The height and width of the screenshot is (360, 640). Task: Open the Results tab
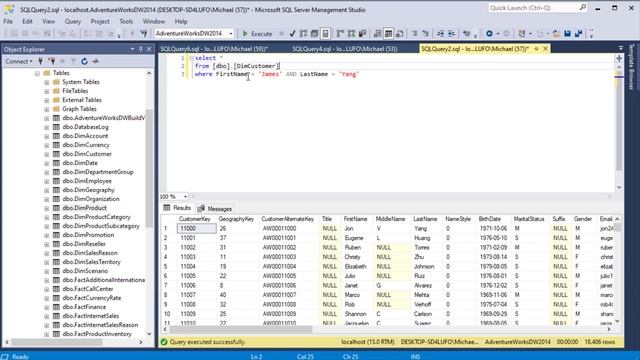(177, 208)
